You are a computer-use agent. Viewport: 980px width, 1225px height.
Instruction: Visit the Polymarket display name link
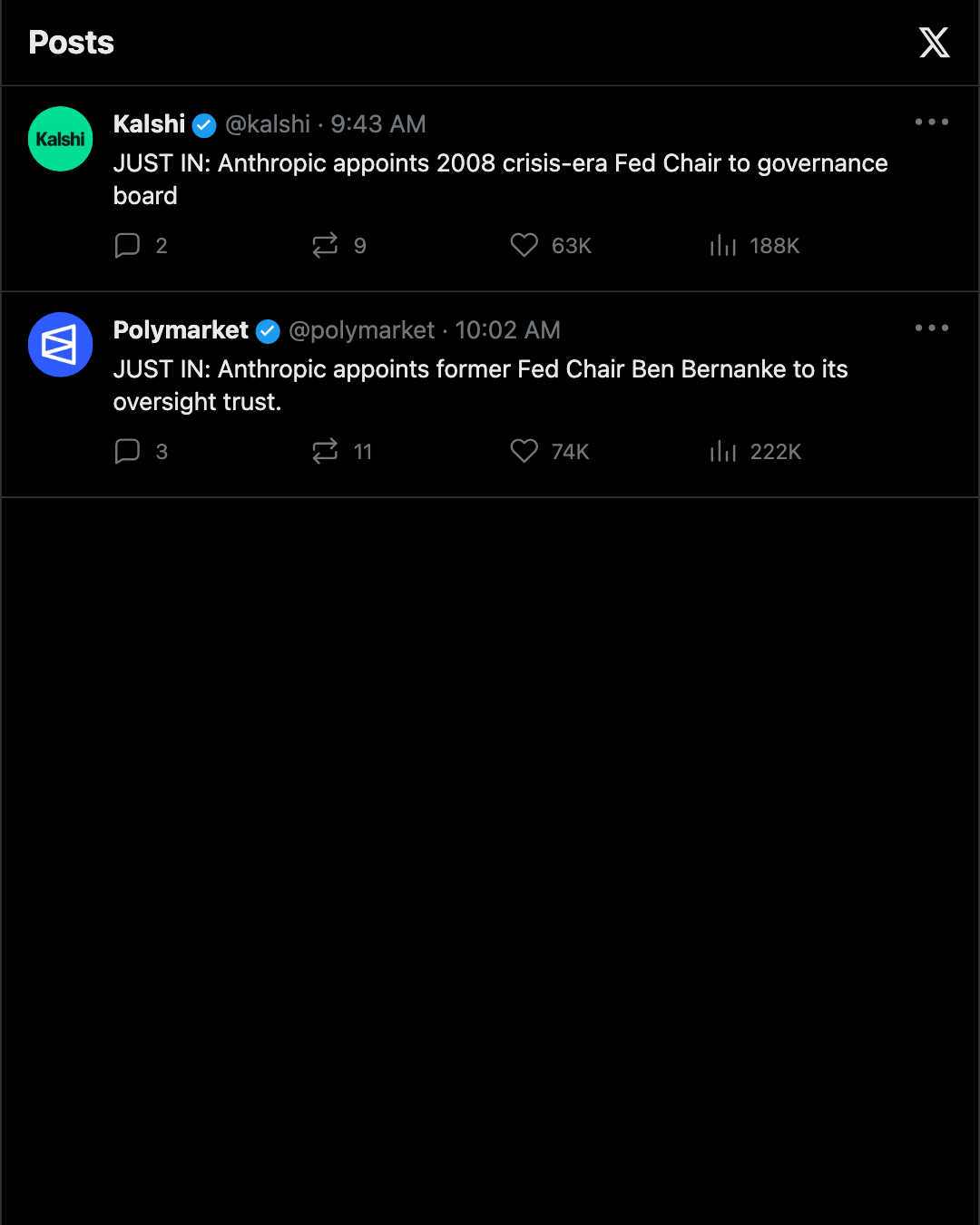pyautogui.click(x=181, y=330)
